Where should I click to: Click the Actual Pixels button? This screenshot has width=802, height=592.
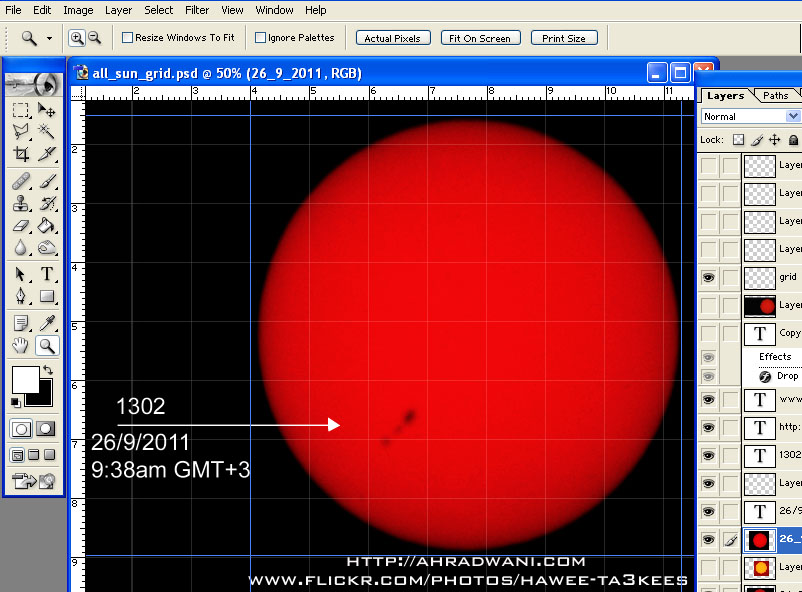coord(394,38)
